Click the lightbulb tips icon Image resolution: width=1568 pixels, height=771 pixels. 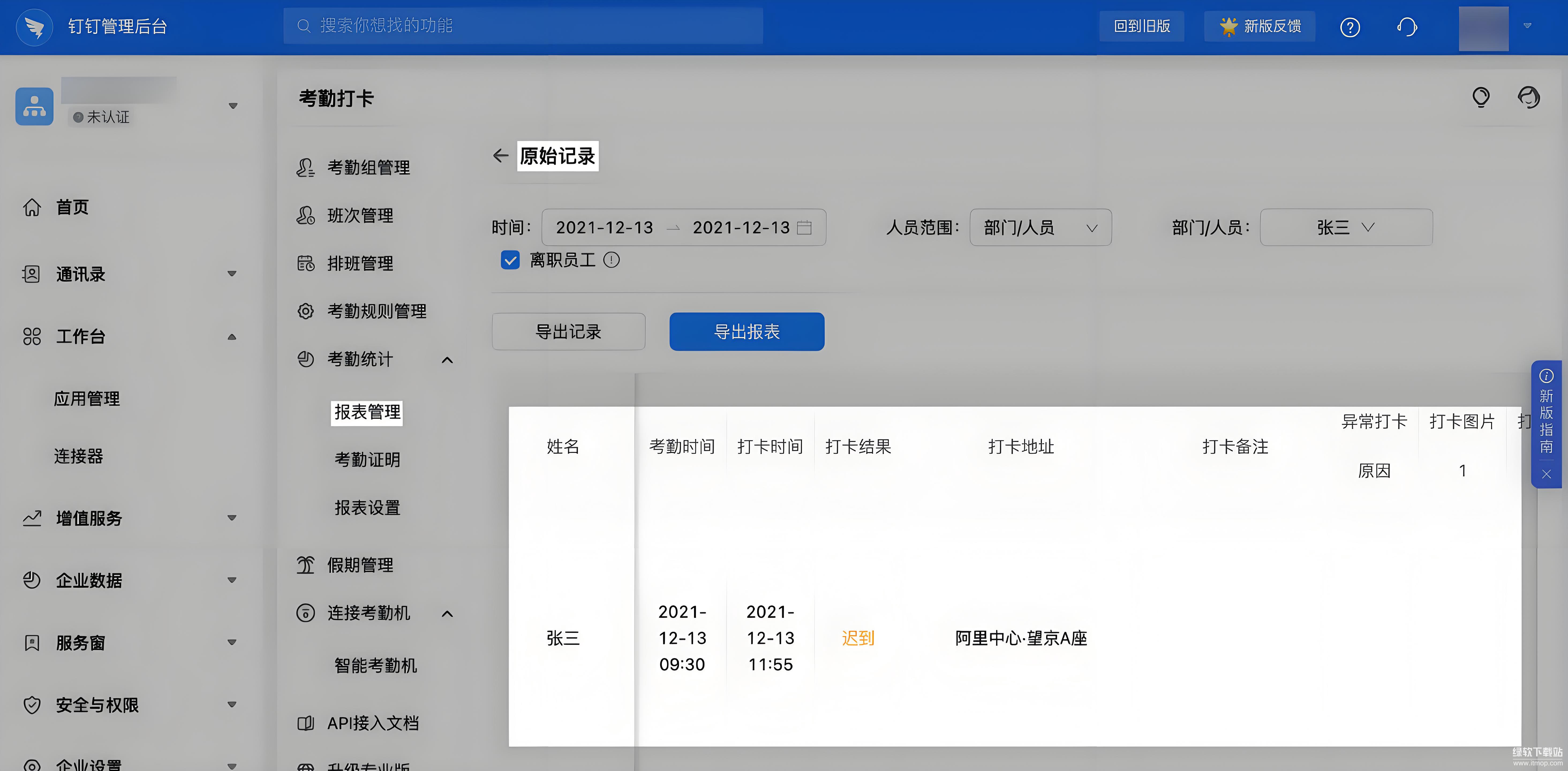pos(1480,97)
